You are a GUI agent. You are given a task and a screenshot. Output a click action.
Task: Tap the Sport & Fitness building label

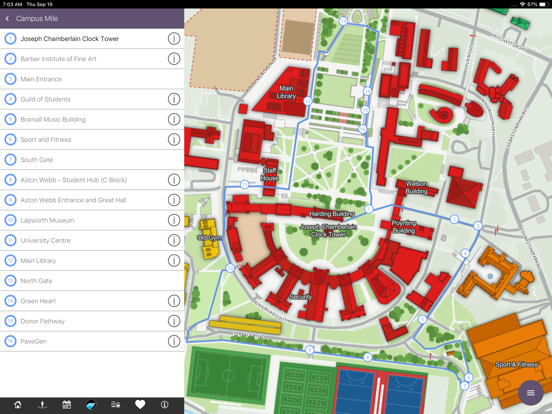516,364
